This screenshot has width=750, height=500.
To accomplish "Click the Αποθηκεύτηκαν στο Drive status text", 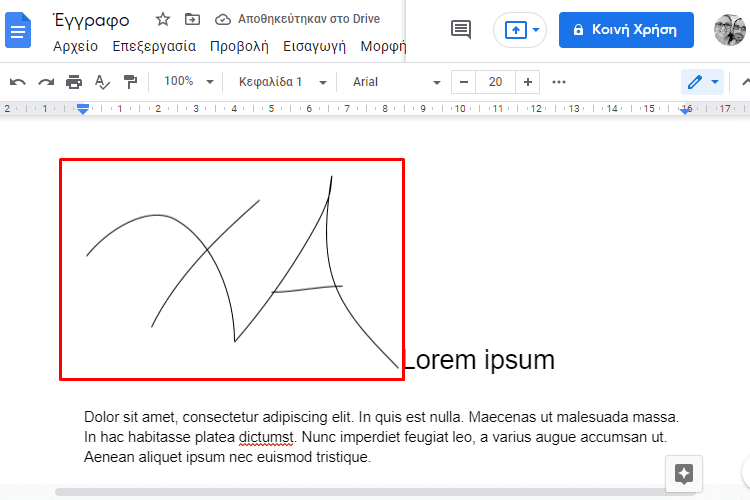I will point(309,19).
